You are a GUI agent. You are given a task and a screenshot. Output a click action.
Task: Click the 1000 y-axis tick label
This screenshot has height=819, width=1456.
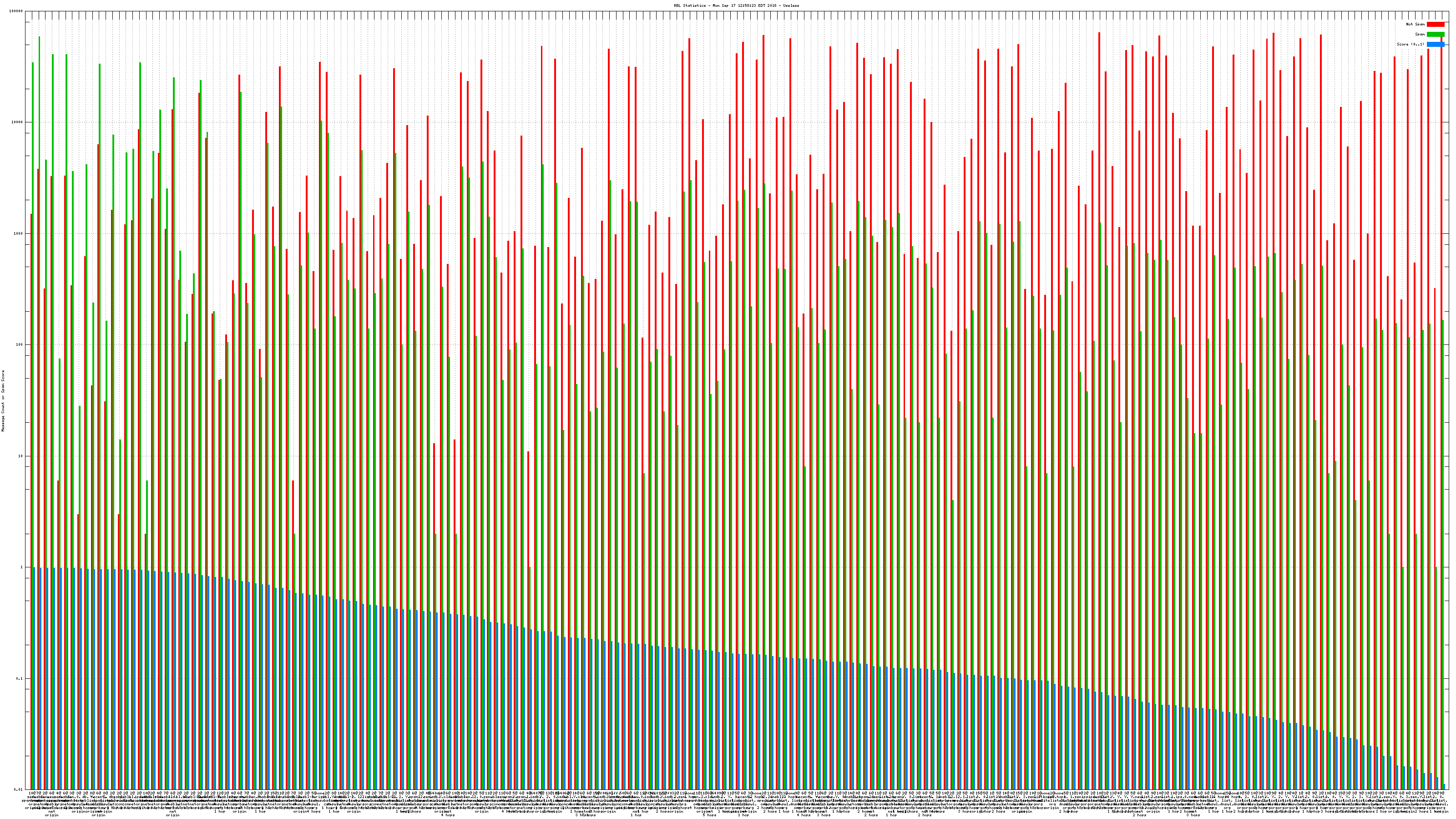pos(19,233)
